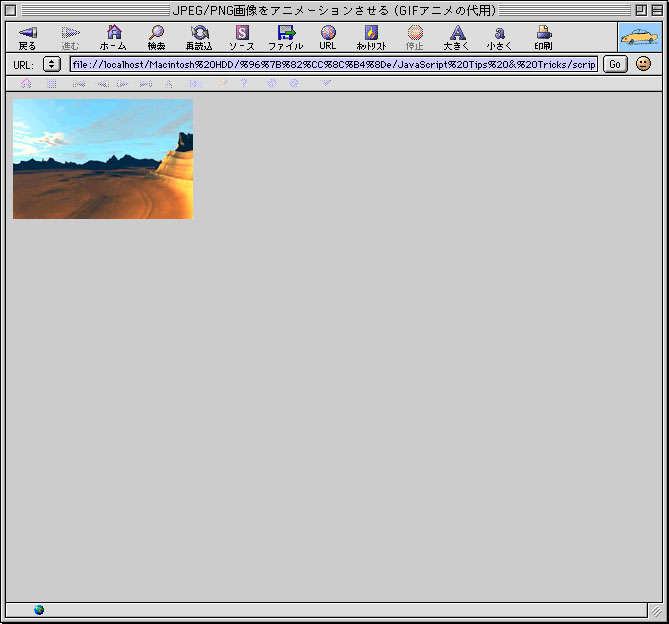Click the dimmed index grid icon in links toolbar

[x=52, y=84]
